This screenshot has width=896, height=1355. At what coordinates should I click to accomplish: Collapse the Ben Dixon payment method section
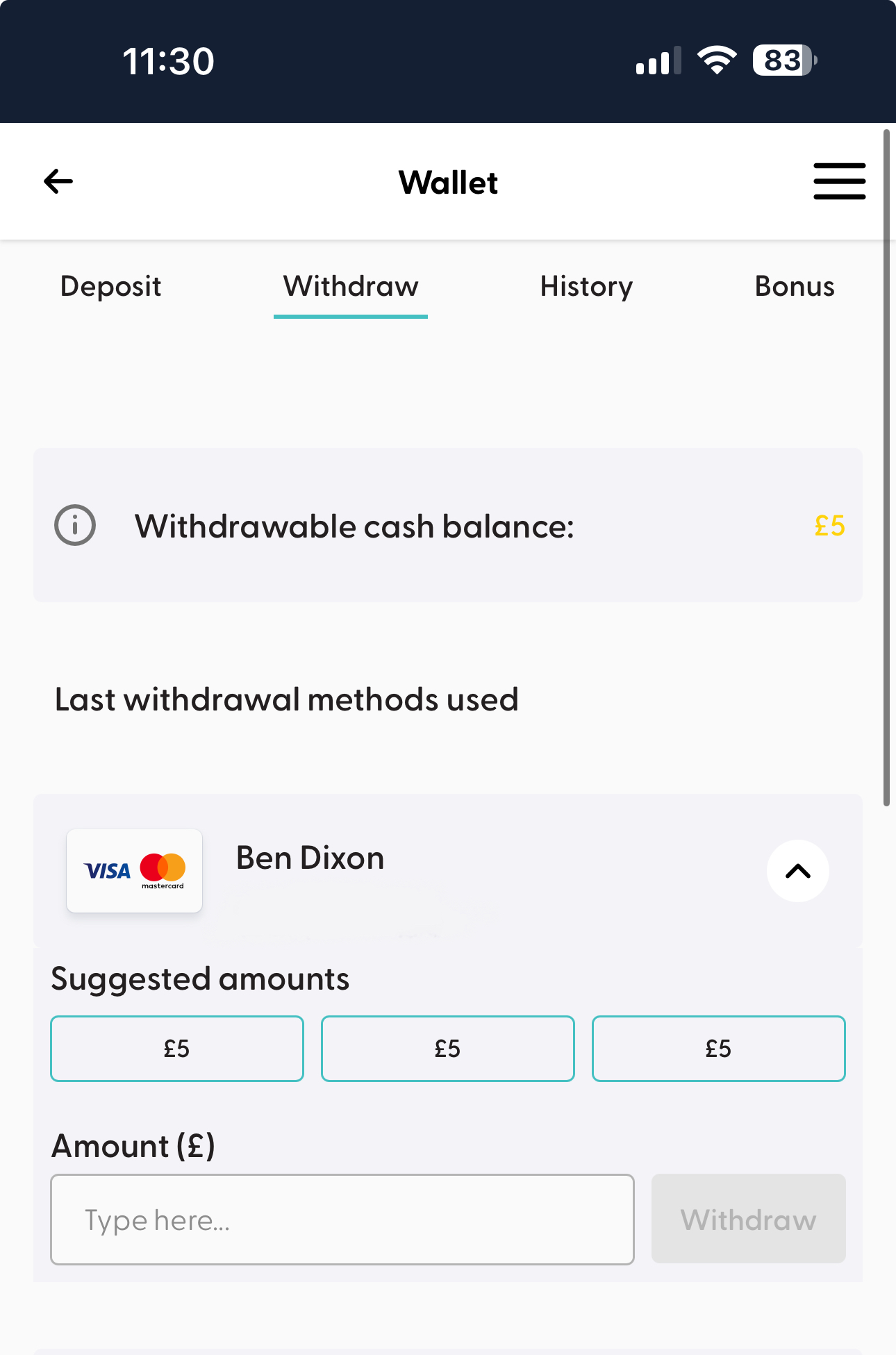(x=797, y=871)
